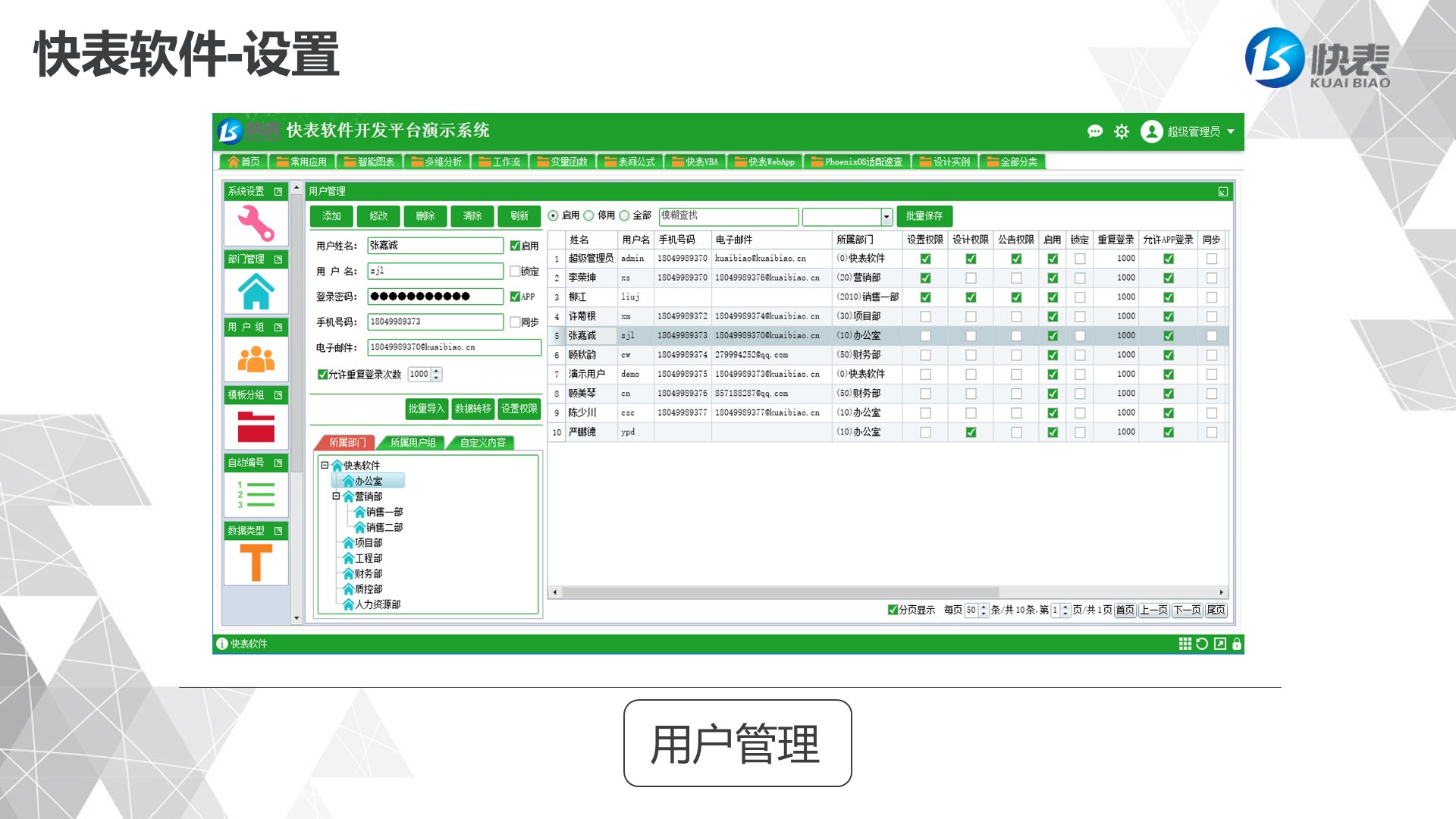Click the 批量保存 button
Image resolution: width=1456 pixels, height=819 pixels.
coord(924,217)
